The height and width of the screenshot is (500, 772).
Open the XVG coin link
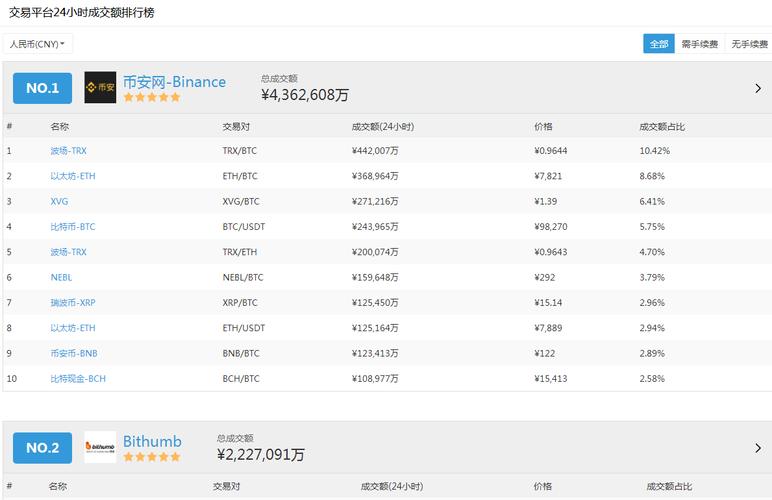click(59, 201)
